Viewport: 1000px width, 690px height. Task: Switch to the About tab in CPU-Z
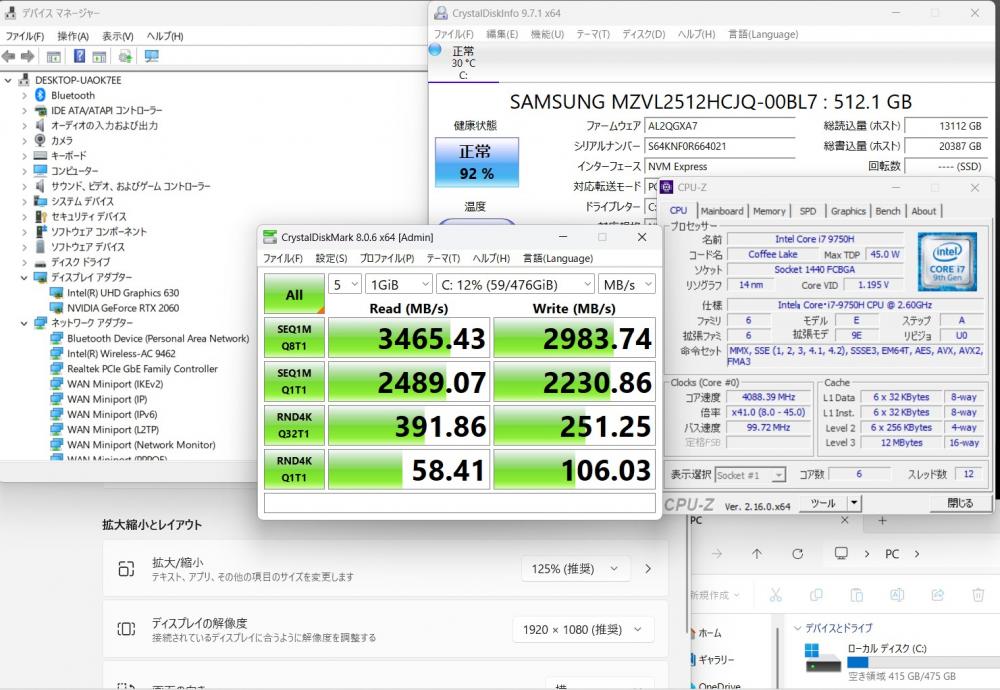pos(923,211)
